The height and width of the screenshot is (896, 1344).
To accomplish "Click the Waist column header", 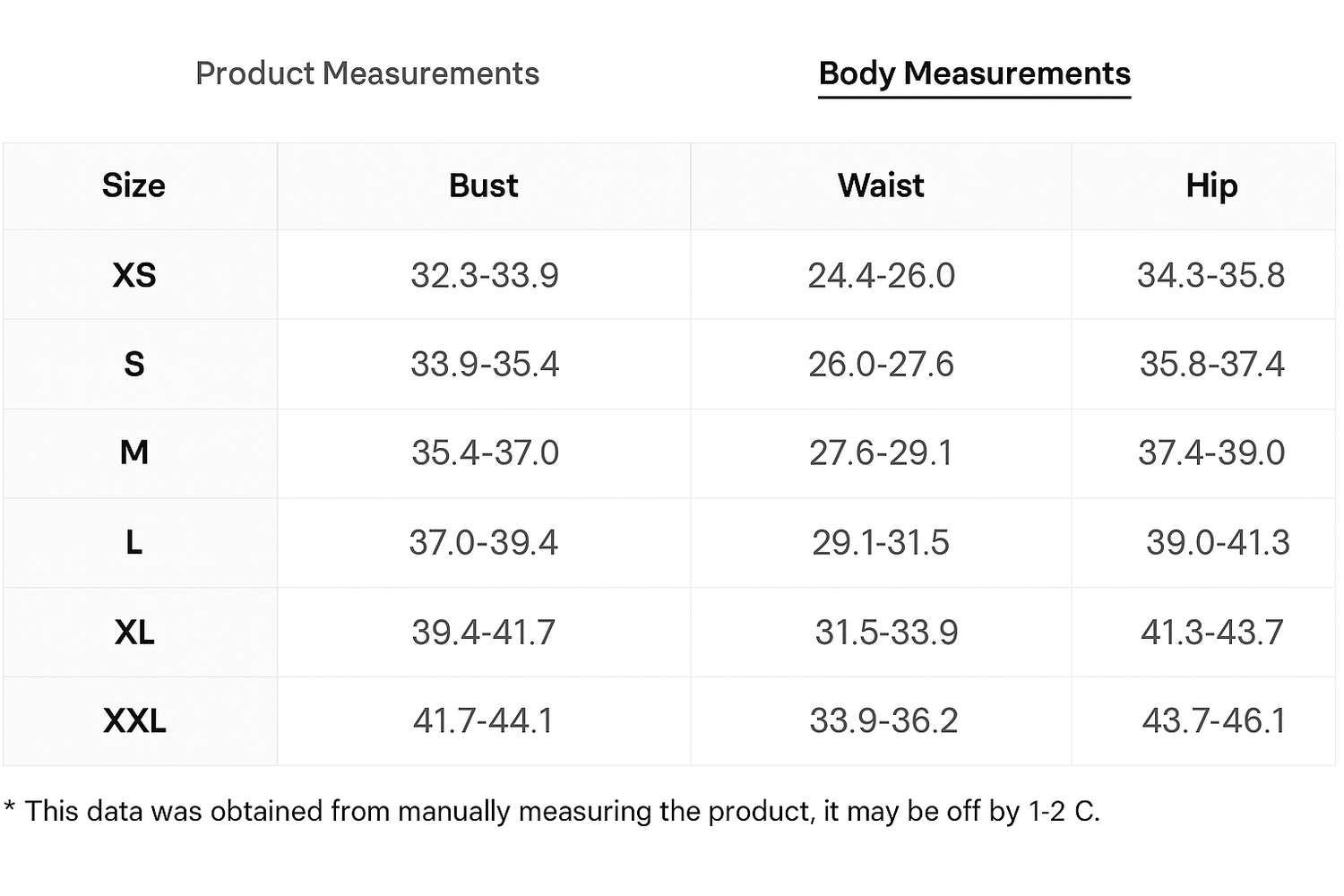I will coord(881,185).
